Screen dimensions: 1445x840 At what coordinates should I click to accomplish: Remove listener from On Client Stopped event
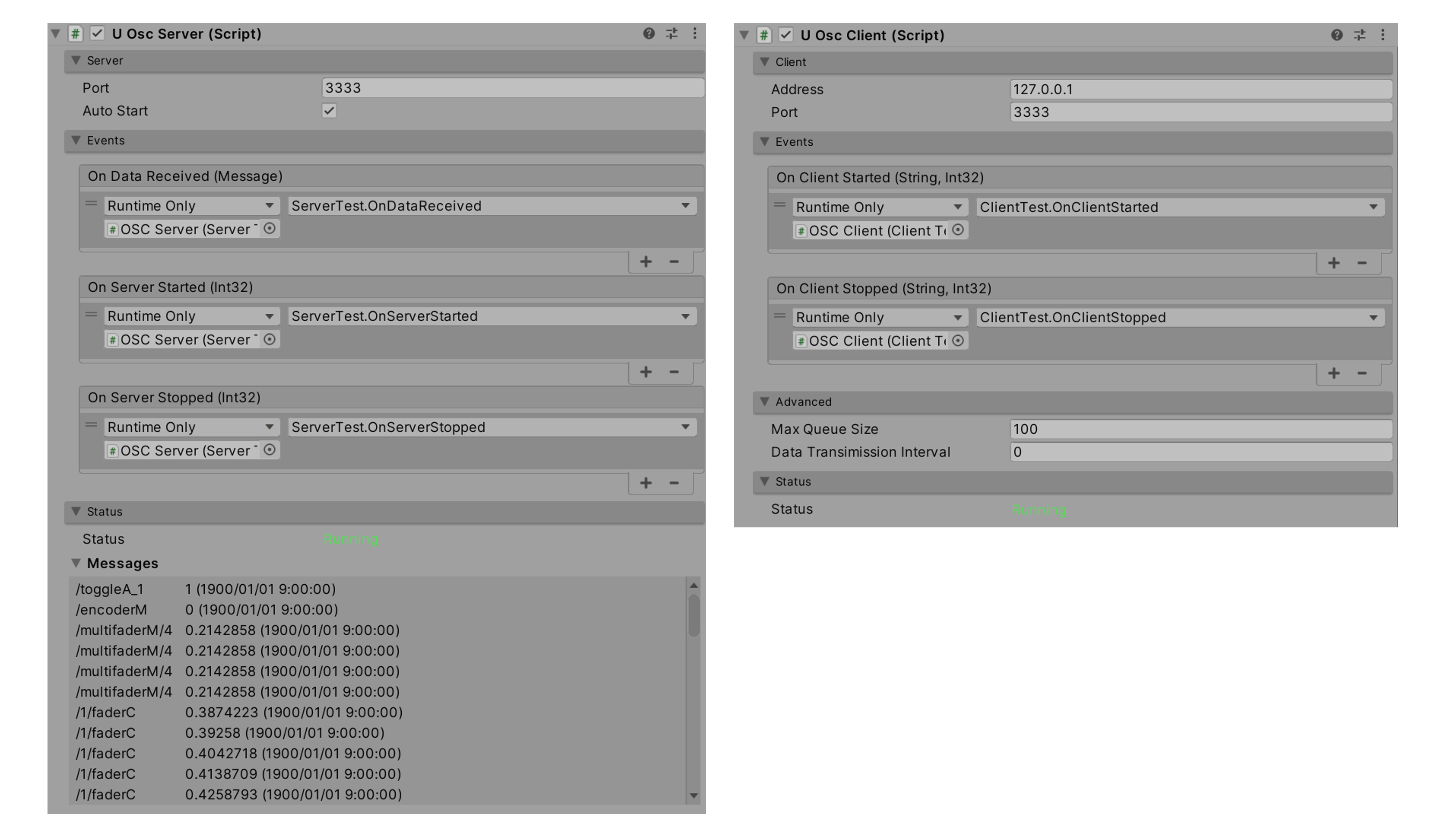pos(1362,373)
